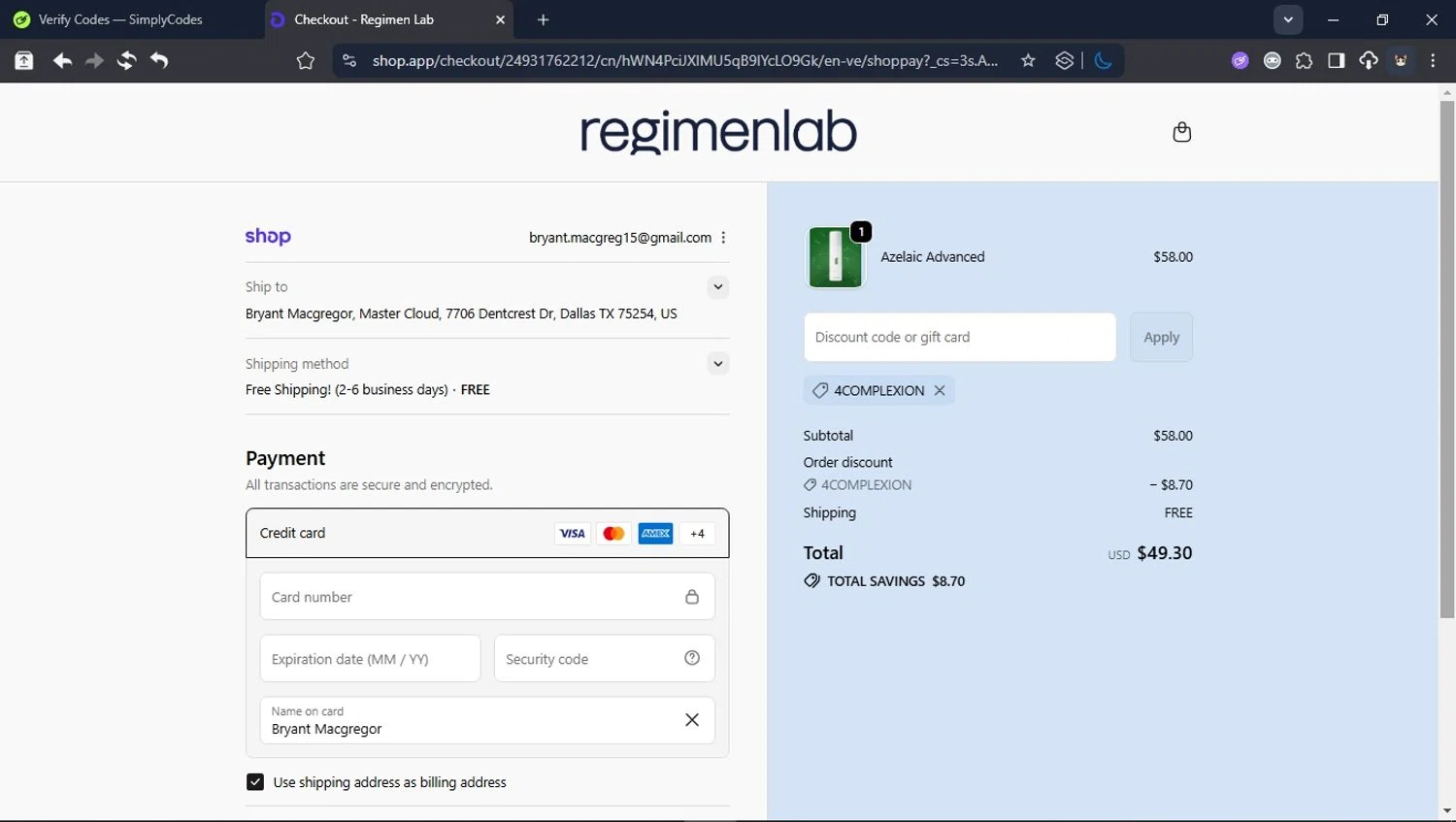Focus the Card number field

tap(487, 597)
